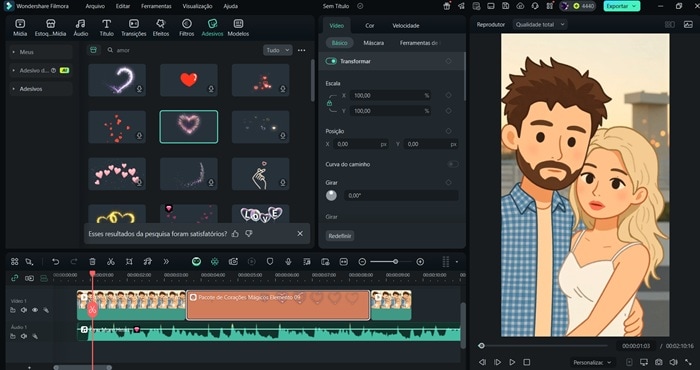Play the preview video

click(x=512, y=362)
